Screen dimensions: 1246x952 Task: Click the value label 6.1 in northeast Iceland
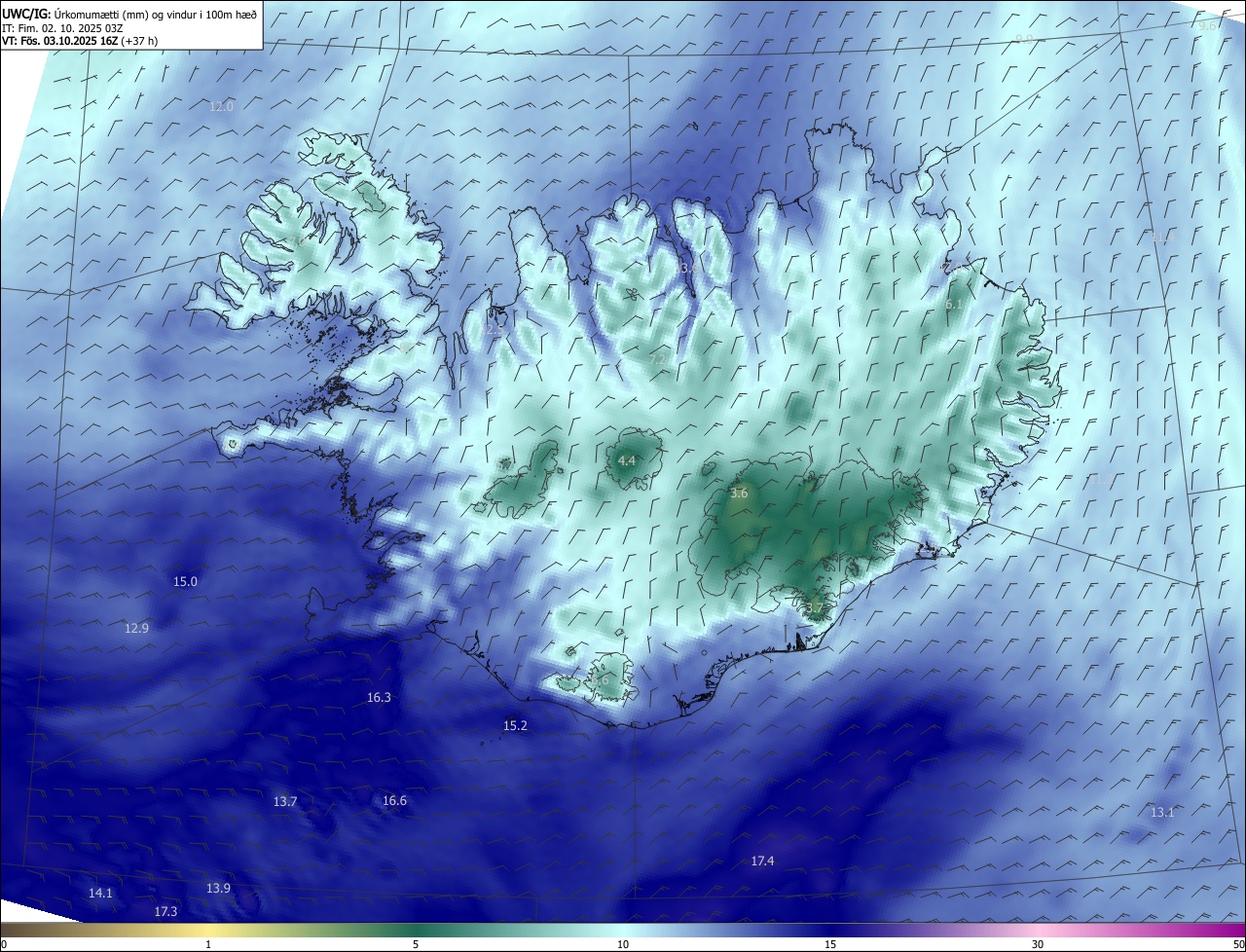coord(955,304)
